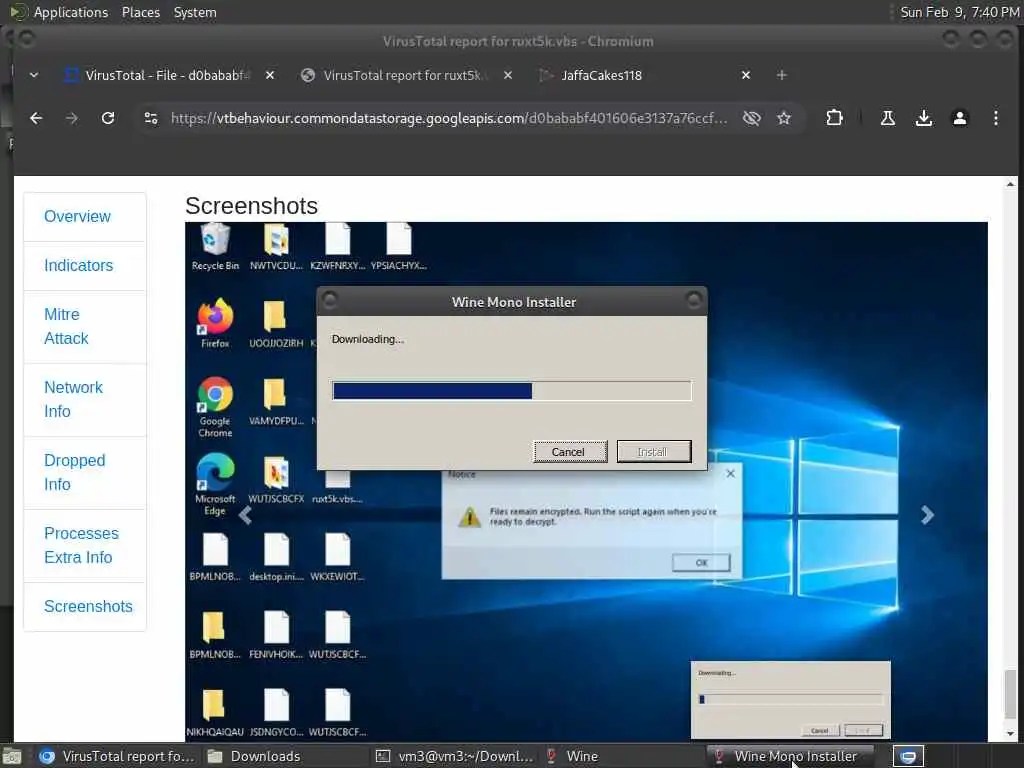Click the small Downloading dialog thumbnail in the screenshot
Screen dimensions: 1024x768
(791, 699)
